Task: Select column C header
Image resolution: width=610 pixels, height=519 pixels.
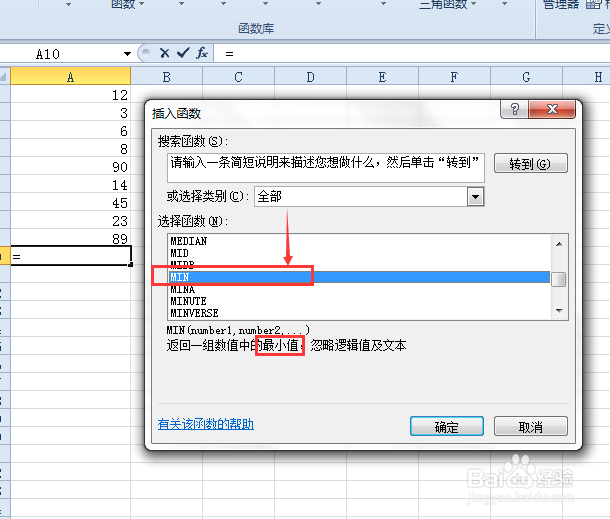Action: click(238, 77)
